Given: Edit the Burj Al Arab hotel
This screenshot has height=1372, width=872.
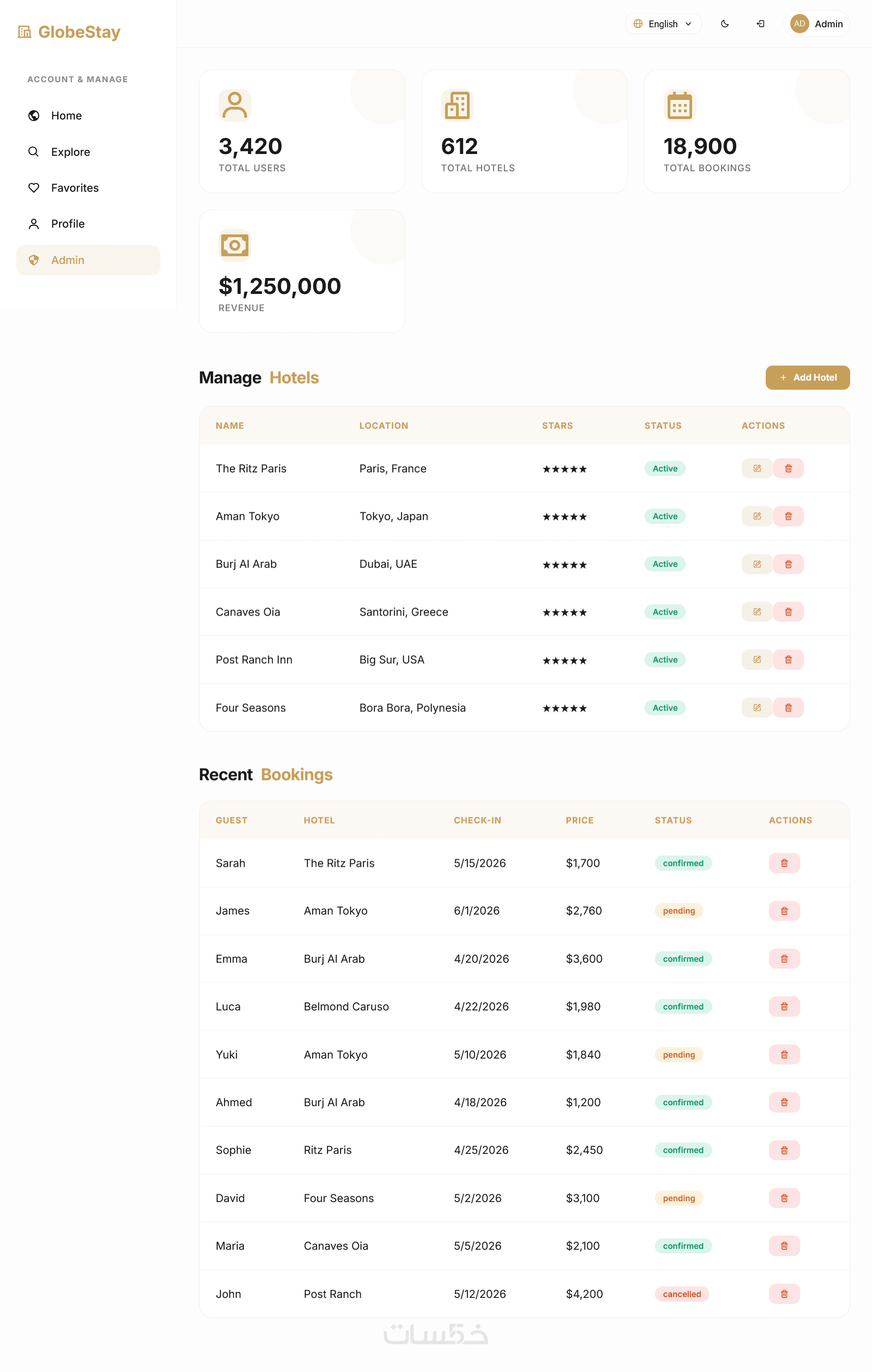Looking at the screenshot, I should [756, 564].
